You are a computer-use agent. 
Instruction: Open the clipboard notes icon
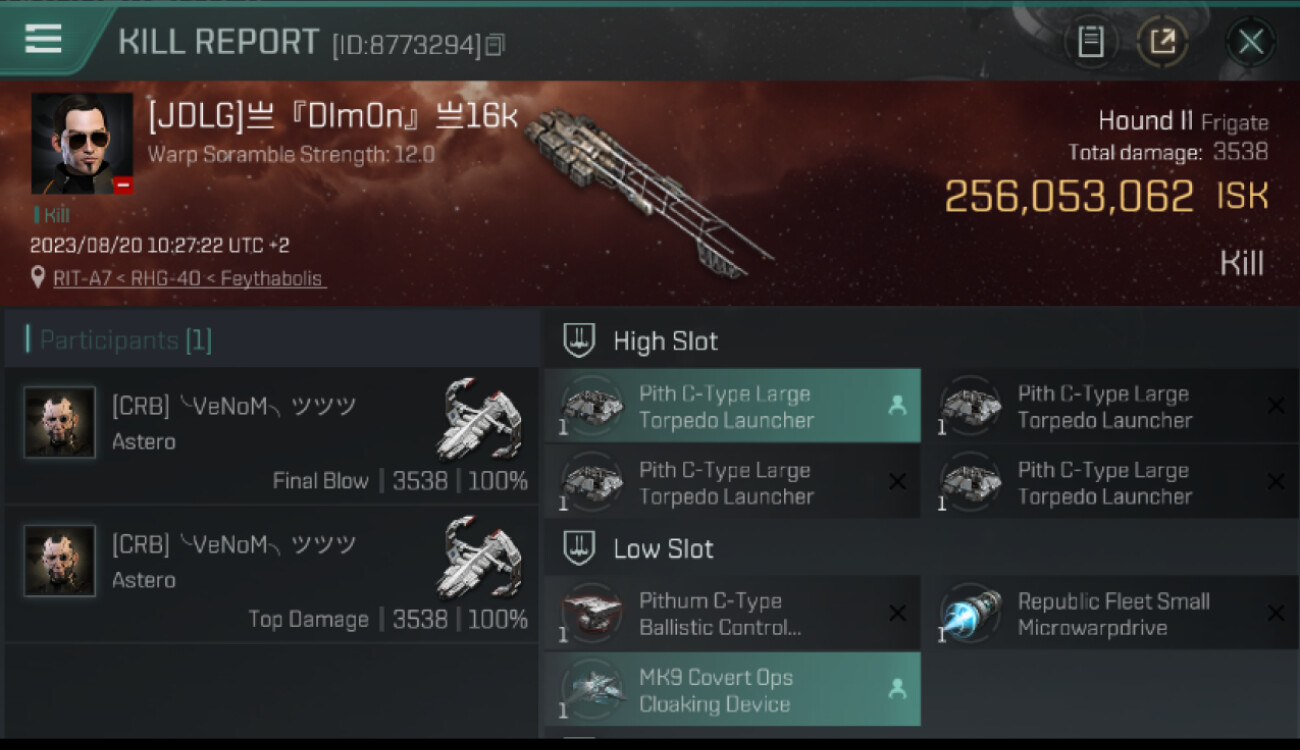tap(1091, 42)
